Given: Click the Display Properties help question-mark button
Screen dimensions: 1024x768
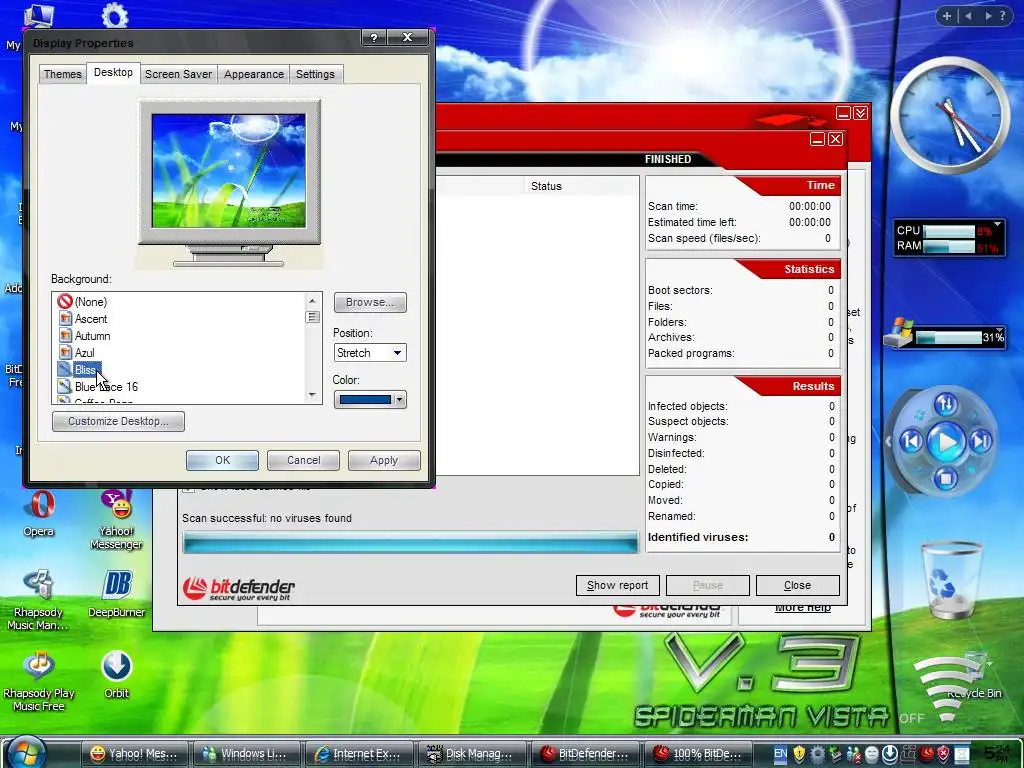Looking at the screenshot, I should click(x=374, y=38).
